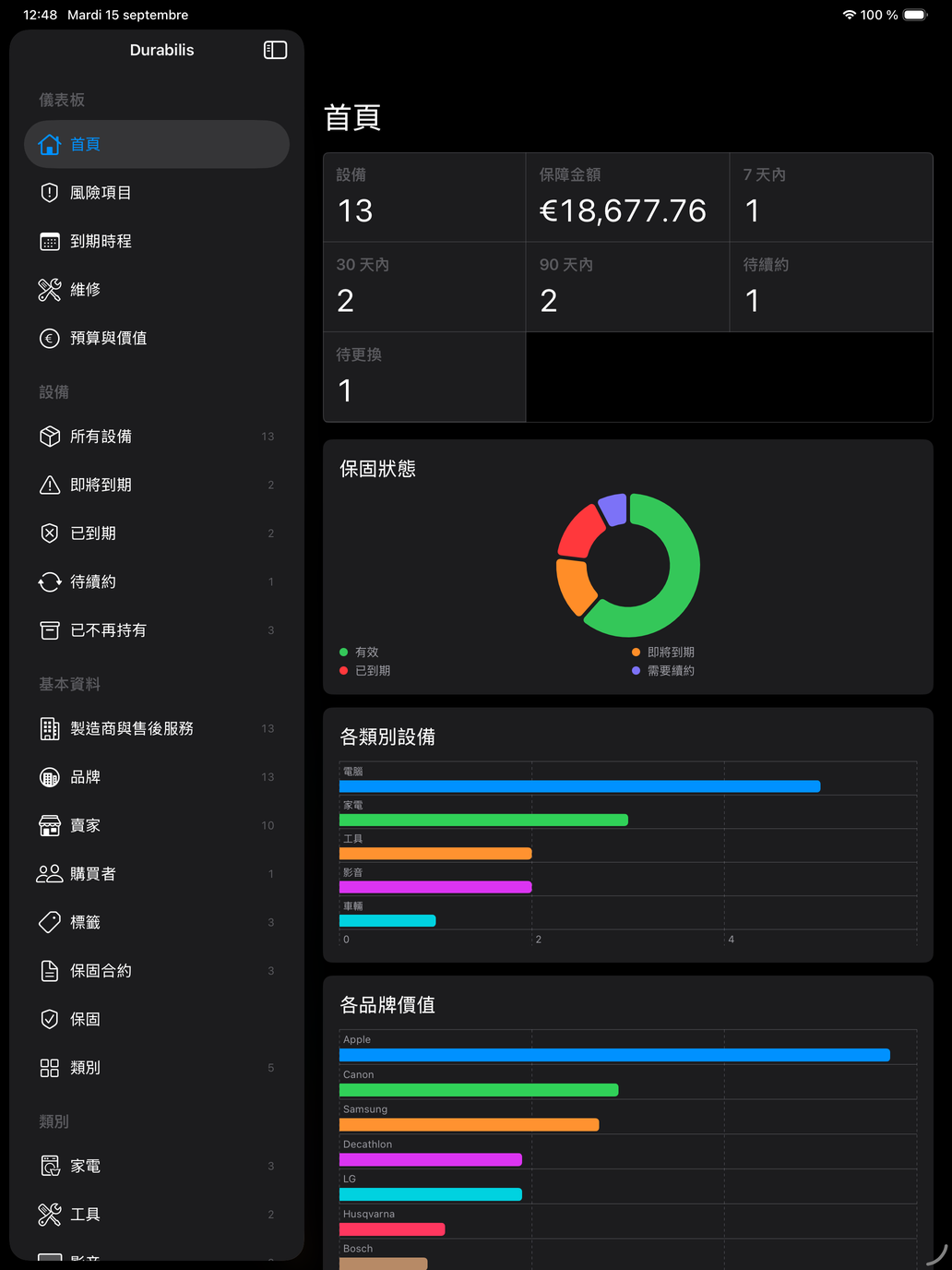This screenshot has width=952, height=1270.
Task: Click the orange 即將到期 legend dot
Action: 636,653
